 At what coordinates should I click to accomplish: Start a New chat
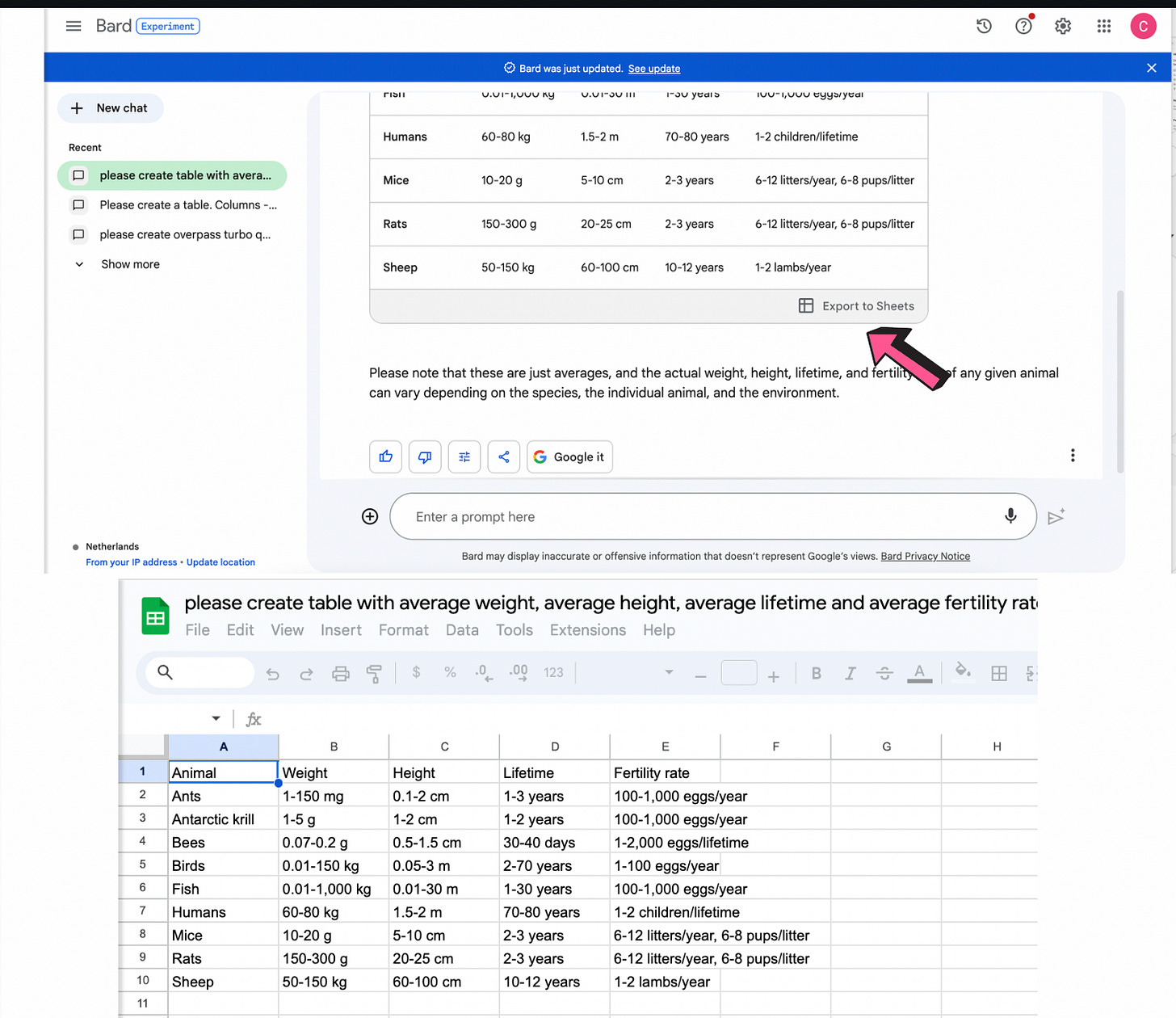111,108
